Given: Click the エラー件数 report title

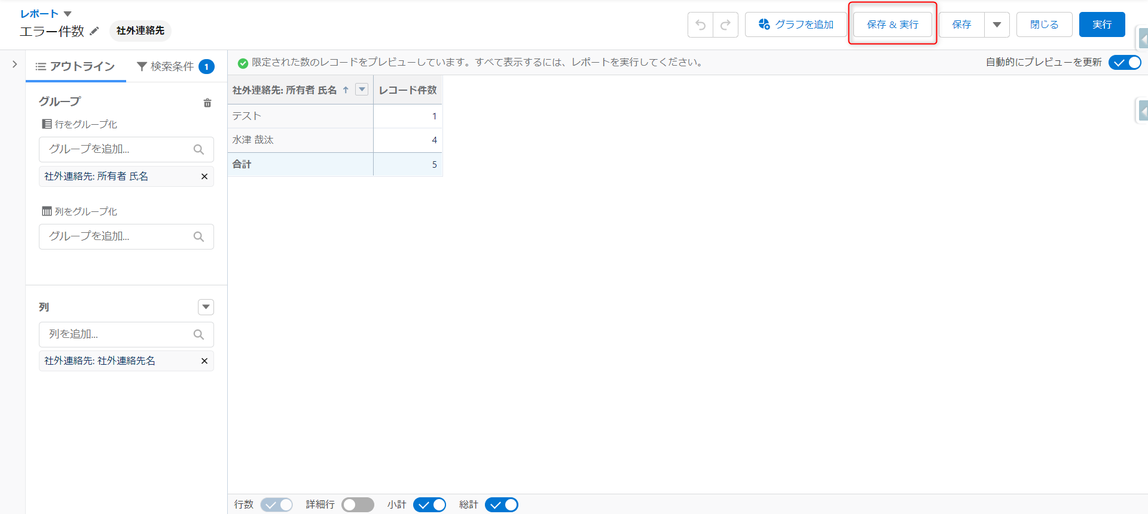Looking at the screenshot, I should pyautogui.click(x=53, y=31).
